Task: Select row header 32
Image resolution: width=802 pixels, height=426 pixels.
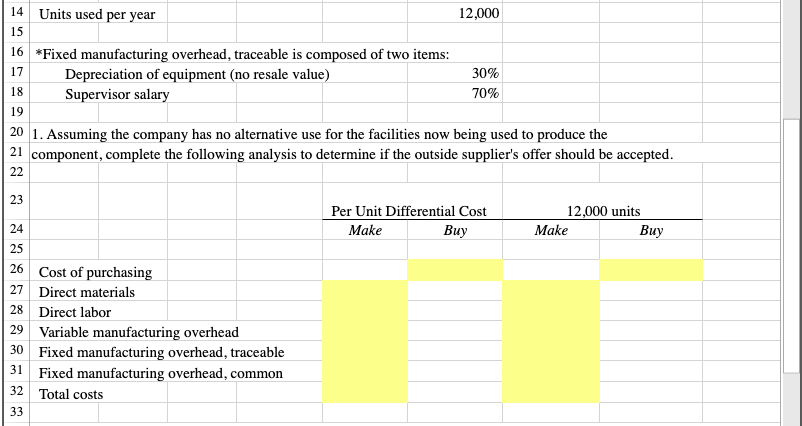Action: (x=17, y=392)
